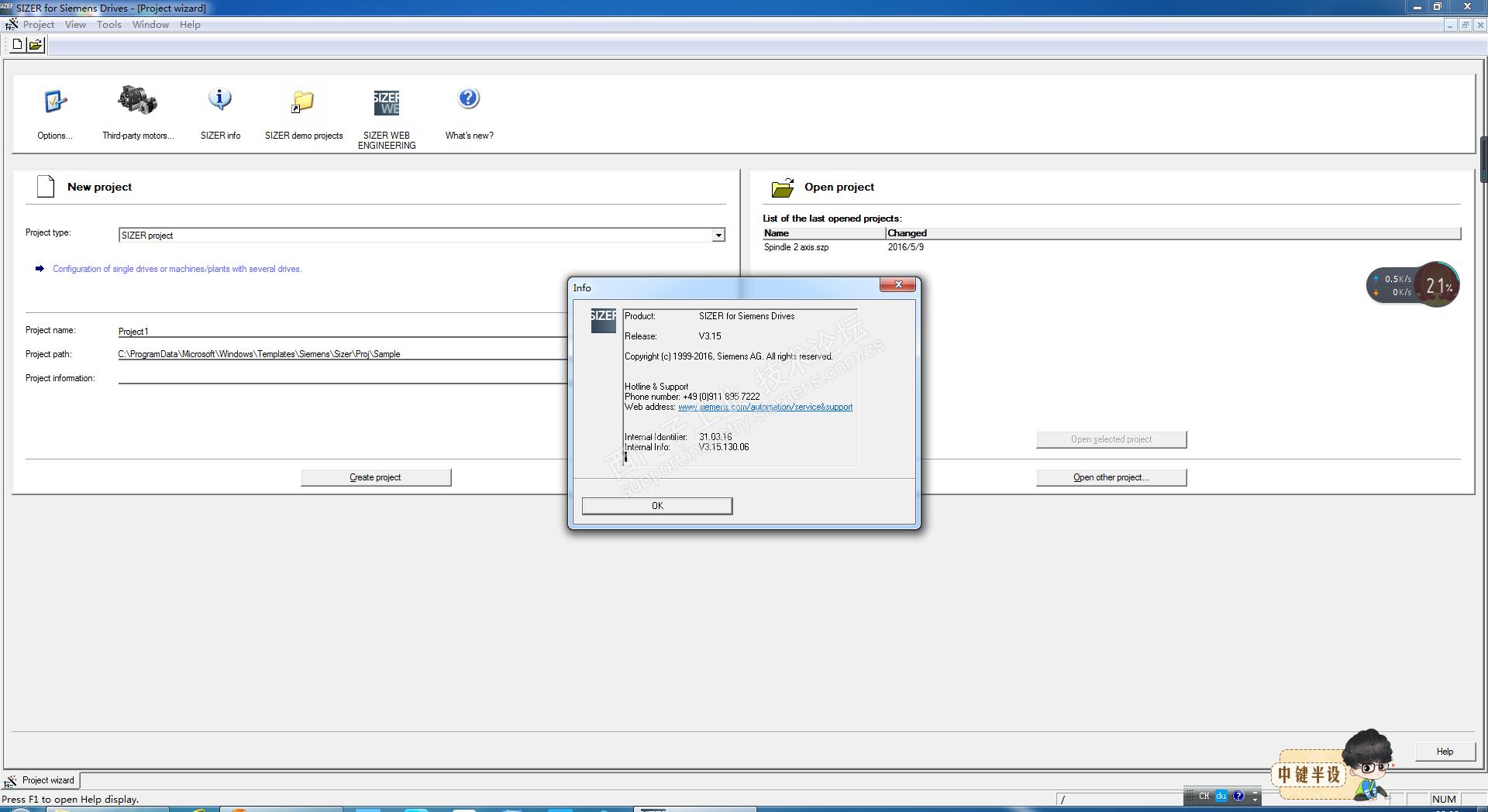Viewport: 1488px width, 812px height.
Task: Click the Project path input field
Action: click(343, 354)
